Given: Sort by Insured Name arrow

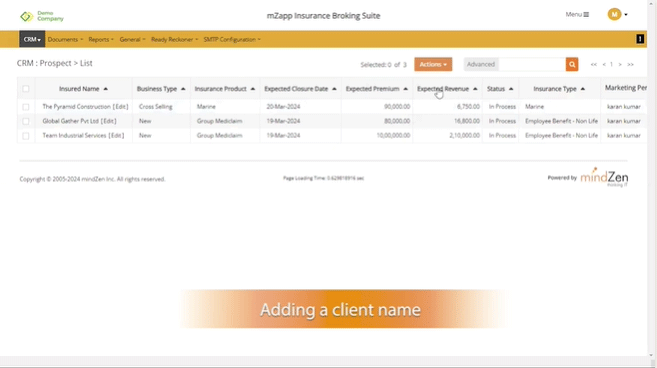Looking at the screenshot, I should 106,89.
